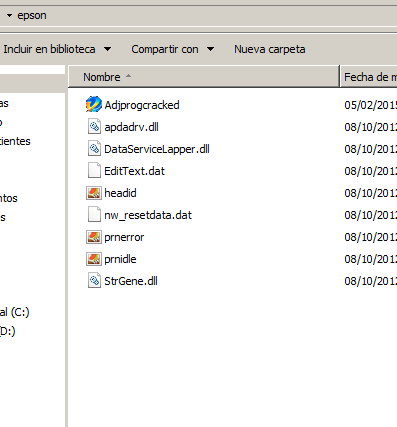
Task: Click the prnerror image file icon
Action: pyautogui.click(x=94, y=237)
